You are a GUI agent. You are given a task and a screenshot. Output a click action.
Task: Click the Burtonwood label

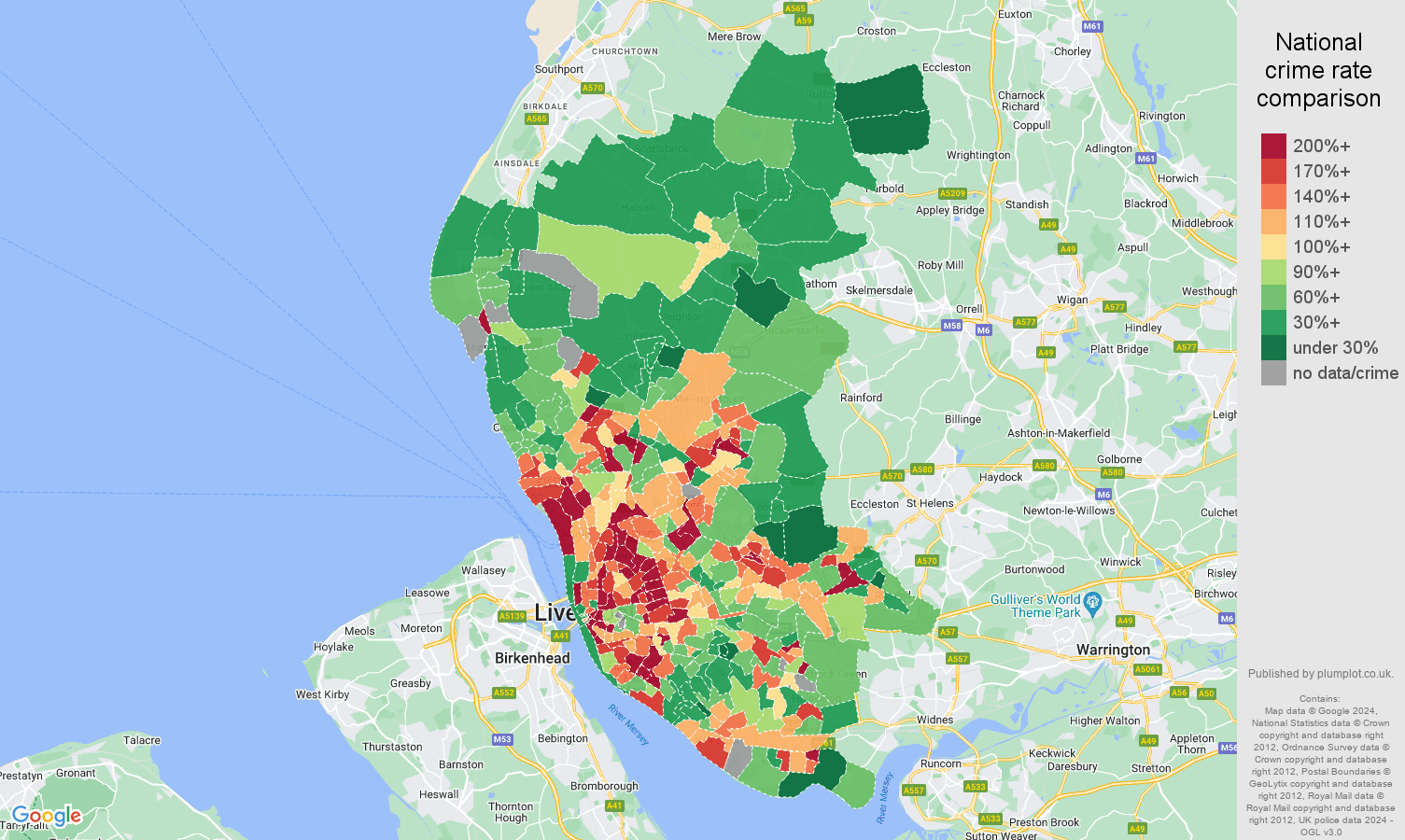(1034, 569)
